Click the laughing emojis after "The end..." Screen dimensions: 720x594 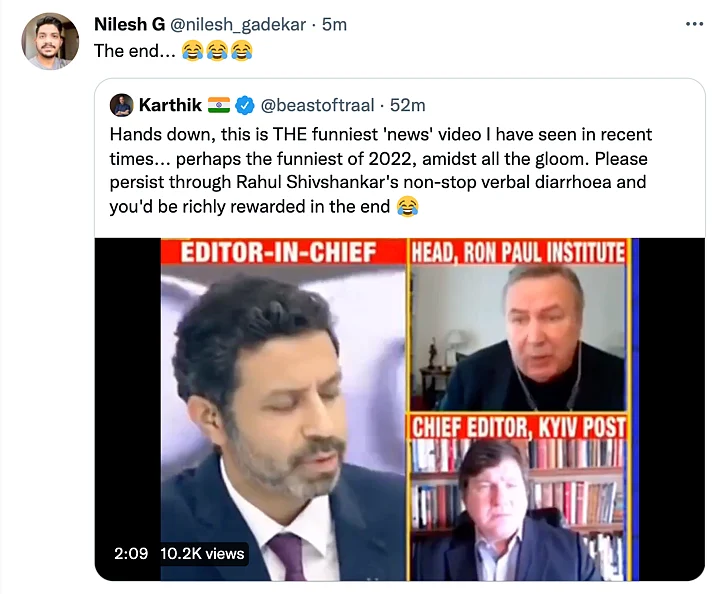coord(217,51)
